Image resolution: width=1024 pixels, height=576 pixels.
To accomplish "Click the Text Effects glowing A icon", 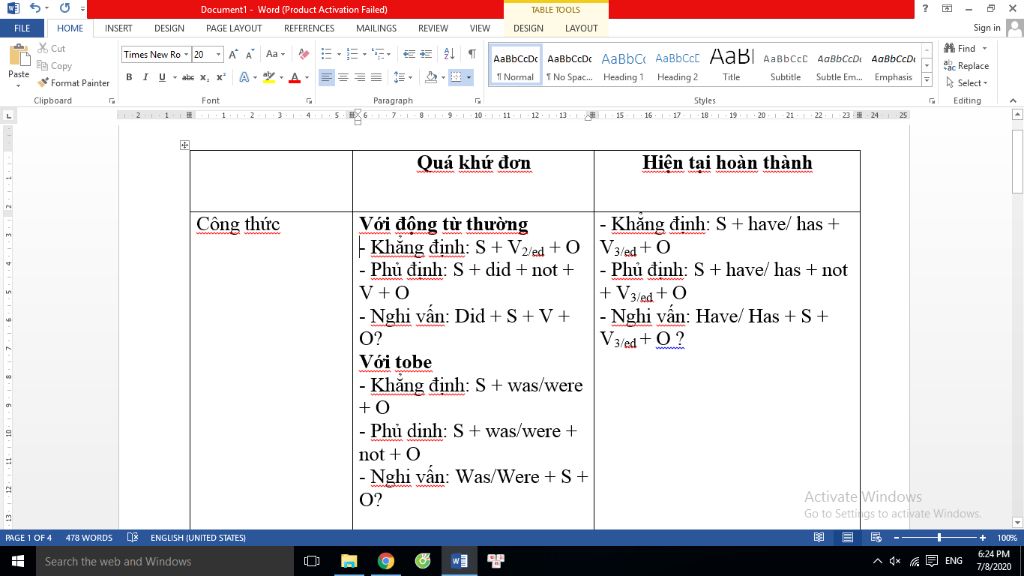I will [244, 77].
